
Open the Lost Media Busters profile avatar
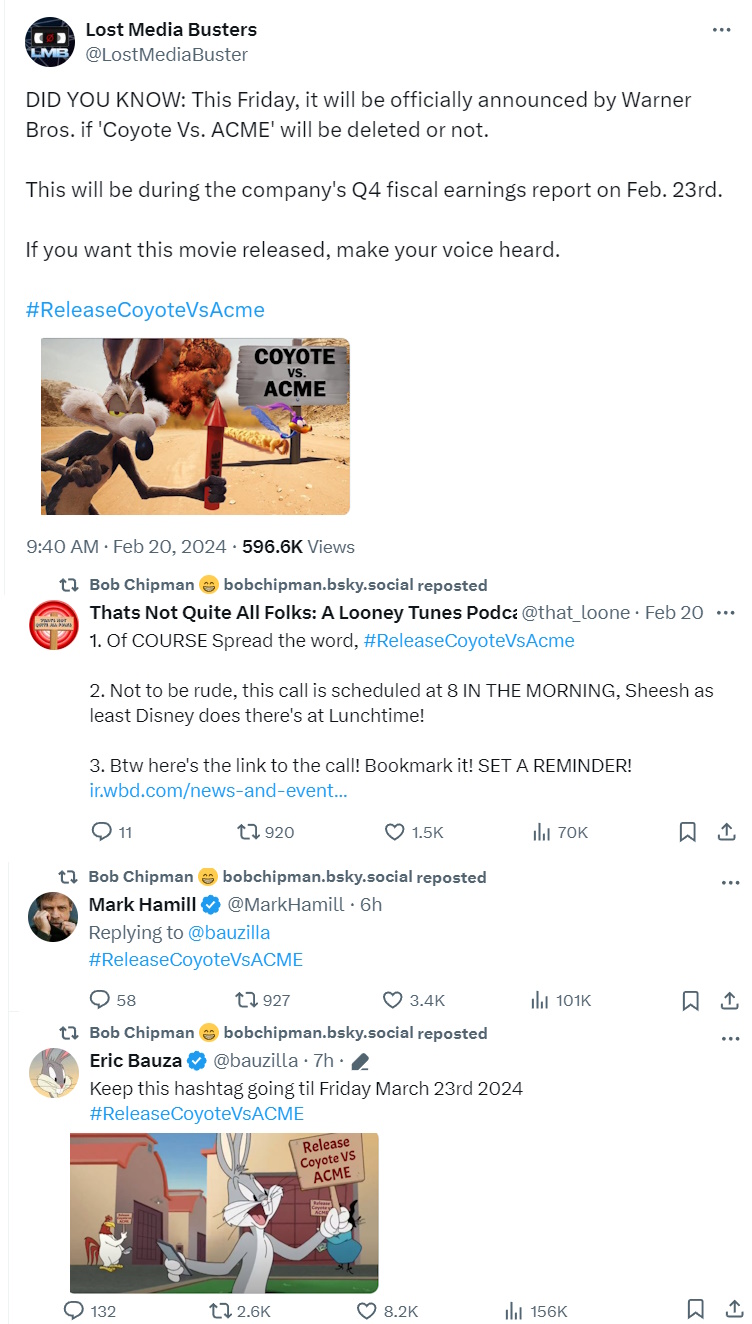point(51,42)
